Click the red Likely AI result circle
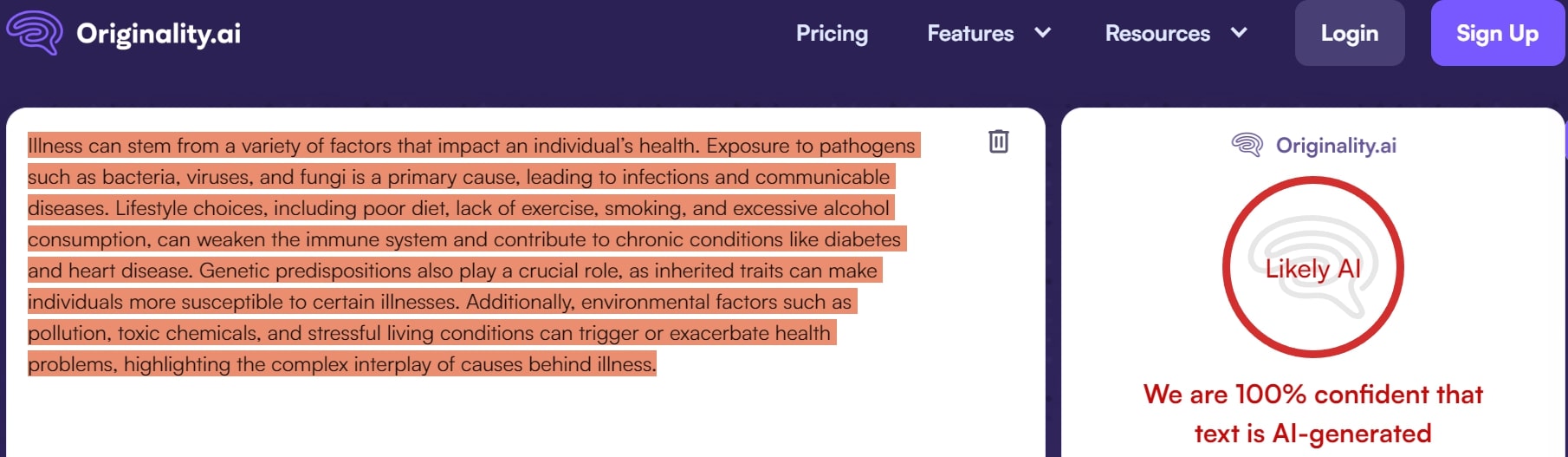 tap(1312, 267)
